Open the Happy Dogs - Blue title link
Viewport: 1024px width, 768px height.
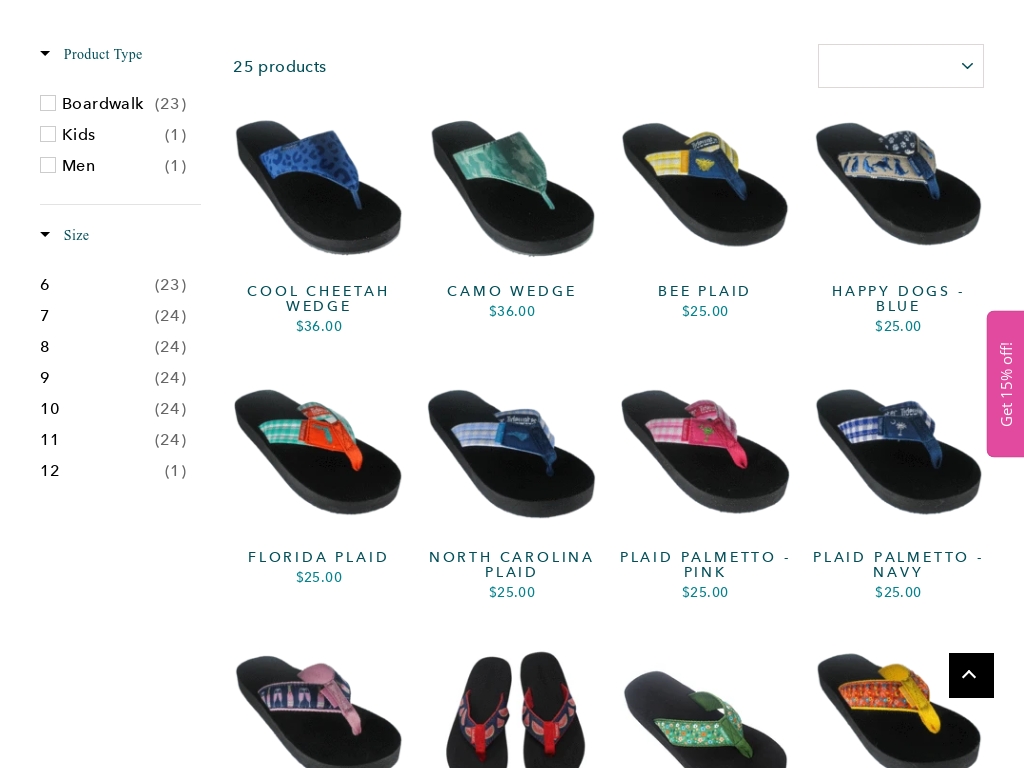coord(898,298)
